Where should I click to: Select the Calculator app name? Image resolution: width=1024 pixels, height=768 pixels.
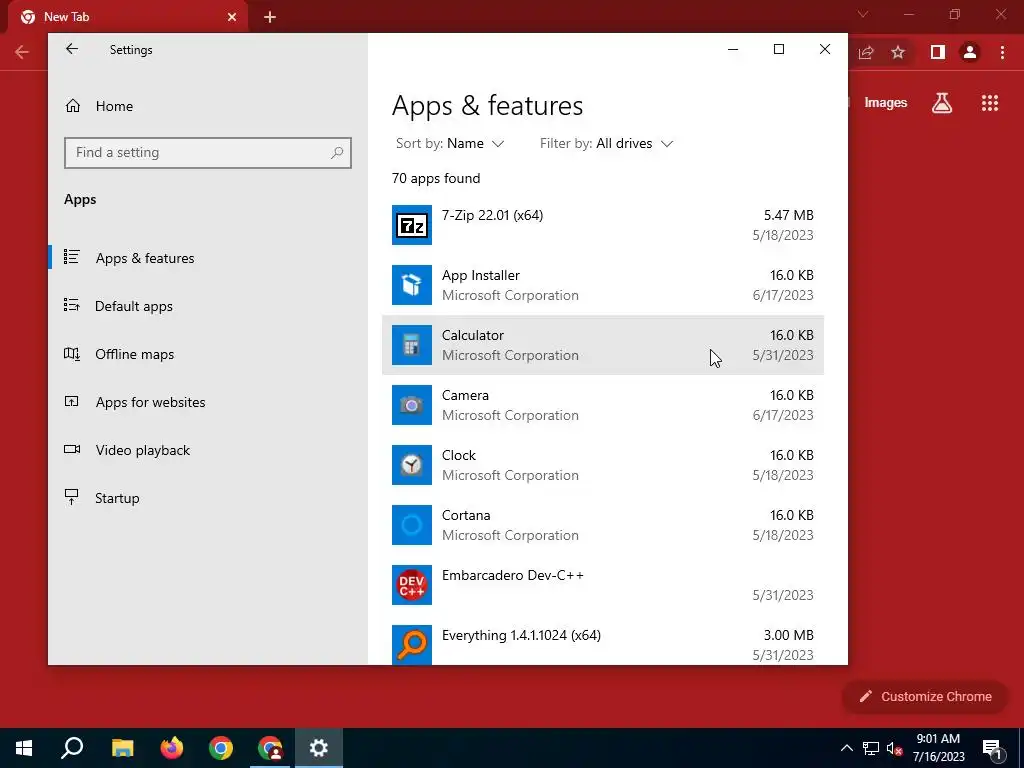473,336
